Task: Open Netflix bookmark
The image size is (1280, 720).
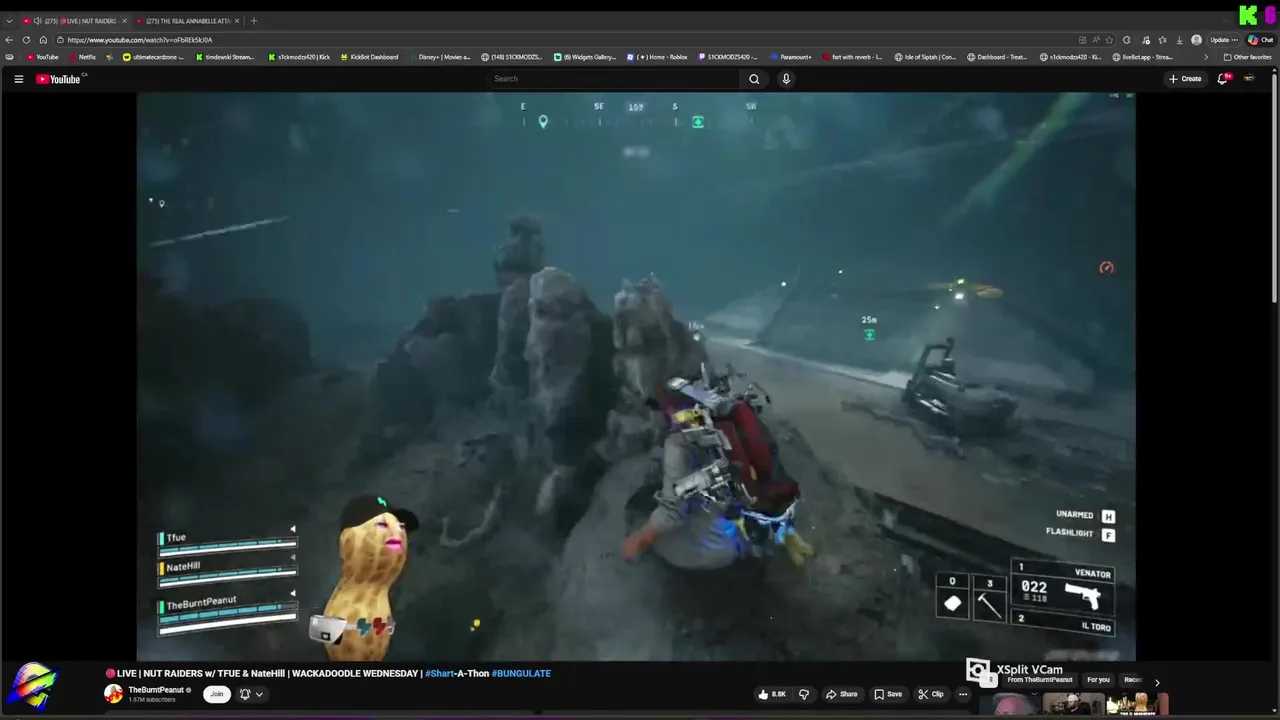Action: (x=81, y=57)
